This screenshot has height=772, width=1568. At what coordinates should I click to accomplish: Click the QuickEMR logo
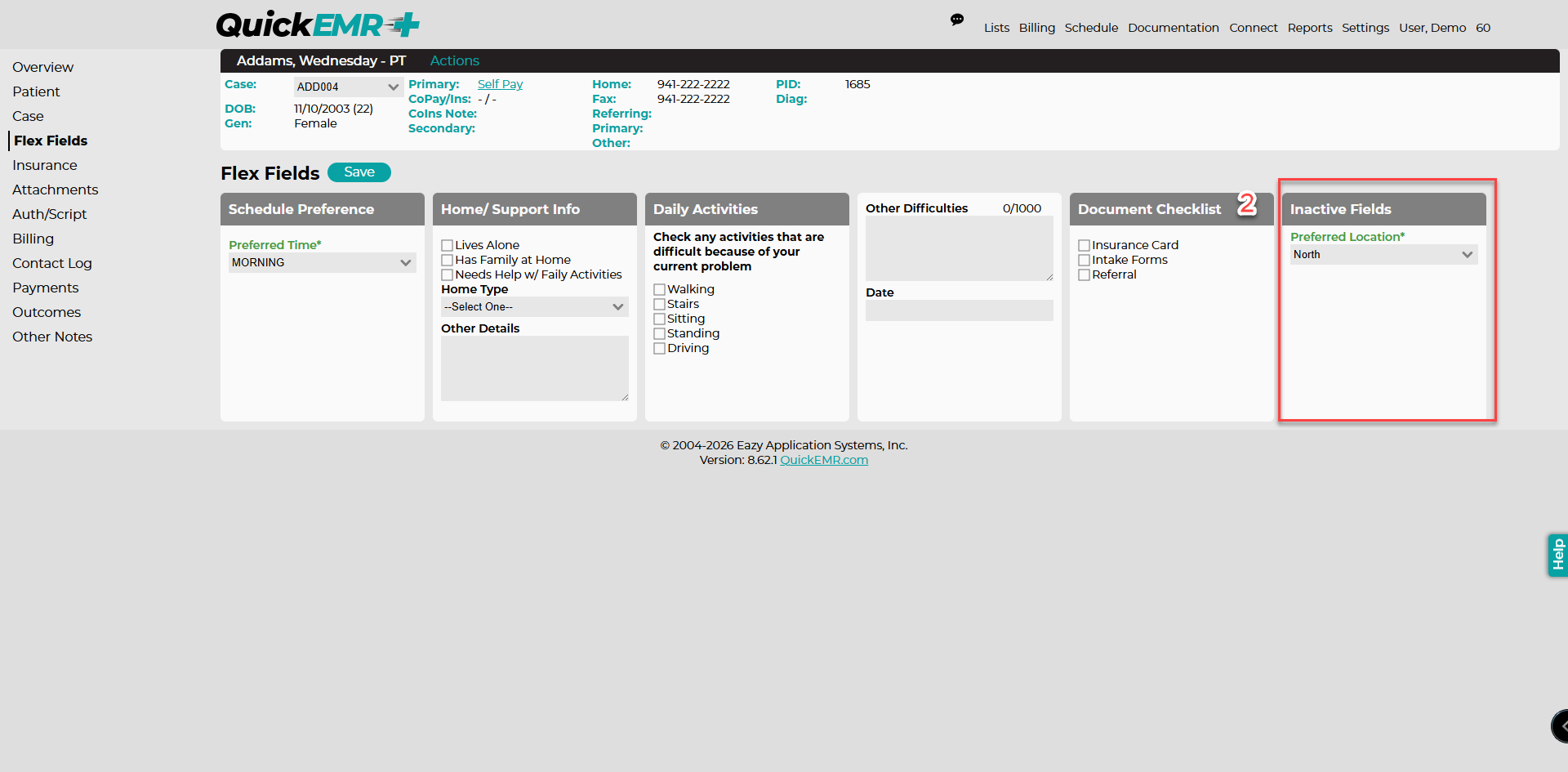click(318, 25)
